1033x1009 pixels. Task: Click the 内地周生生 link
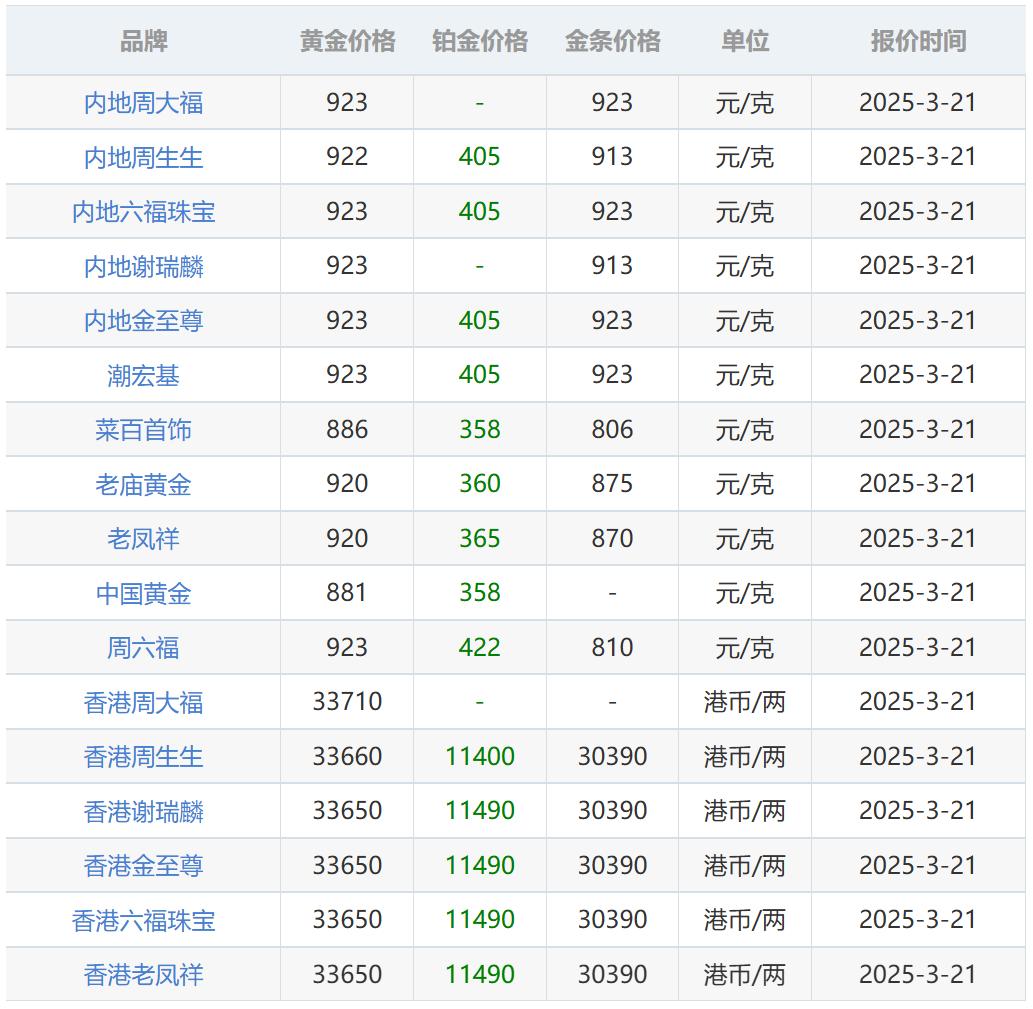143,157
